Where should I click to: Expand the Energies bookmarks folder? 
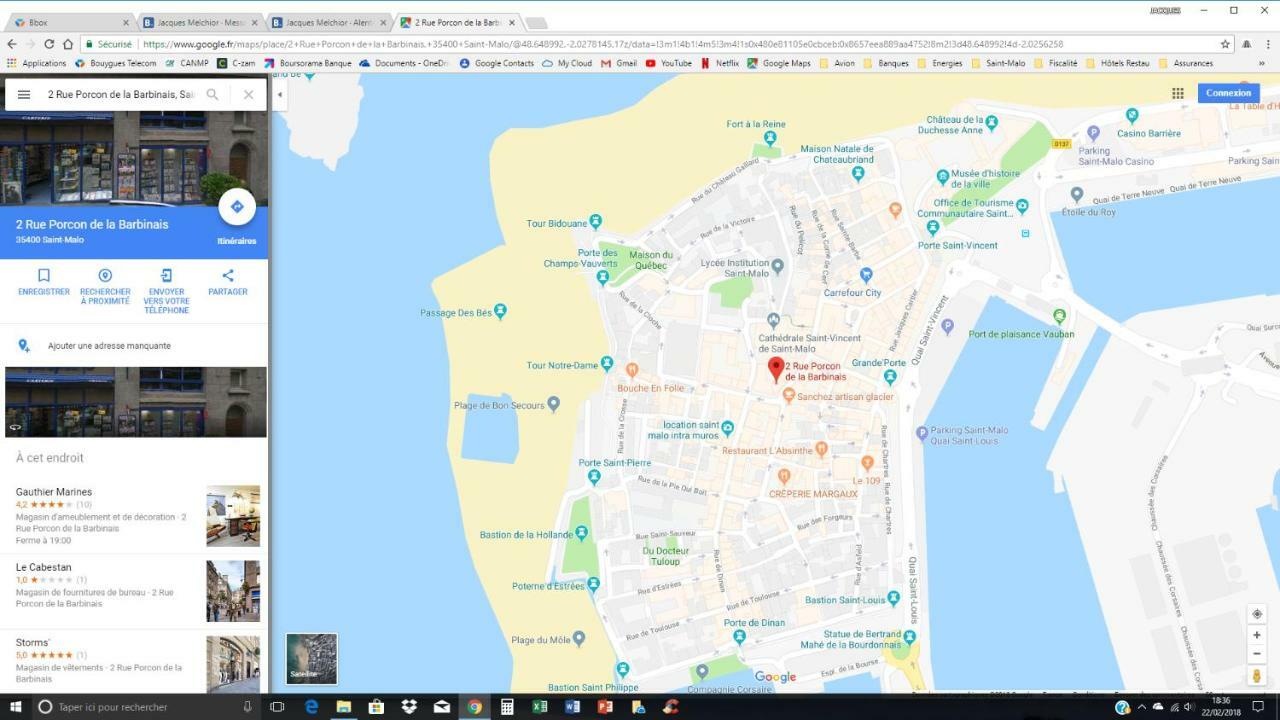[x=939, y=63]
